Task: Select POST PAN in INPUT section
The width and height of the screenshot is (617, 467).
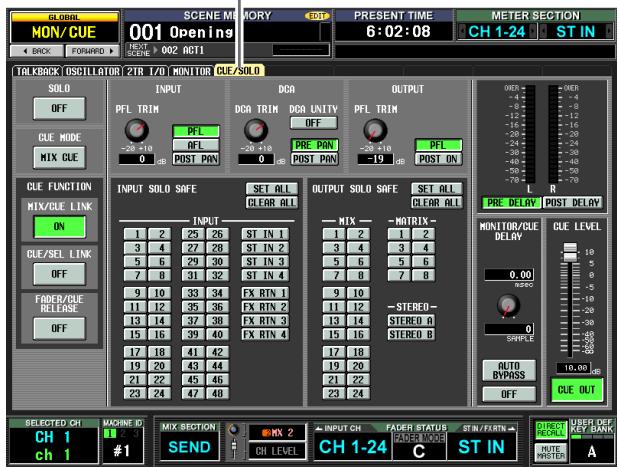Action: click(x=196, y=159)
